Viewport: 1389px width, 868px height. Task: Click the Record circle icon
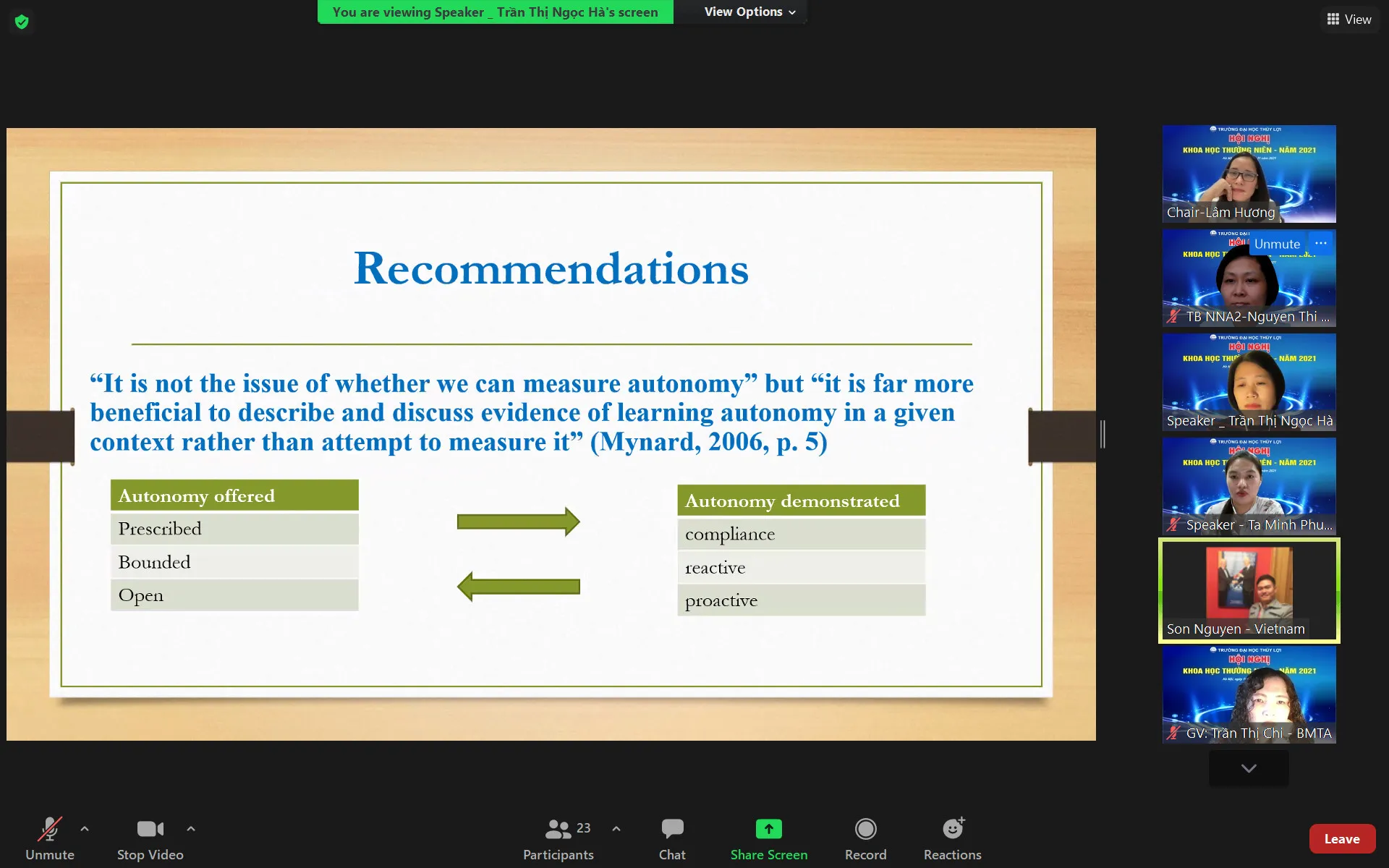(865, 829)
